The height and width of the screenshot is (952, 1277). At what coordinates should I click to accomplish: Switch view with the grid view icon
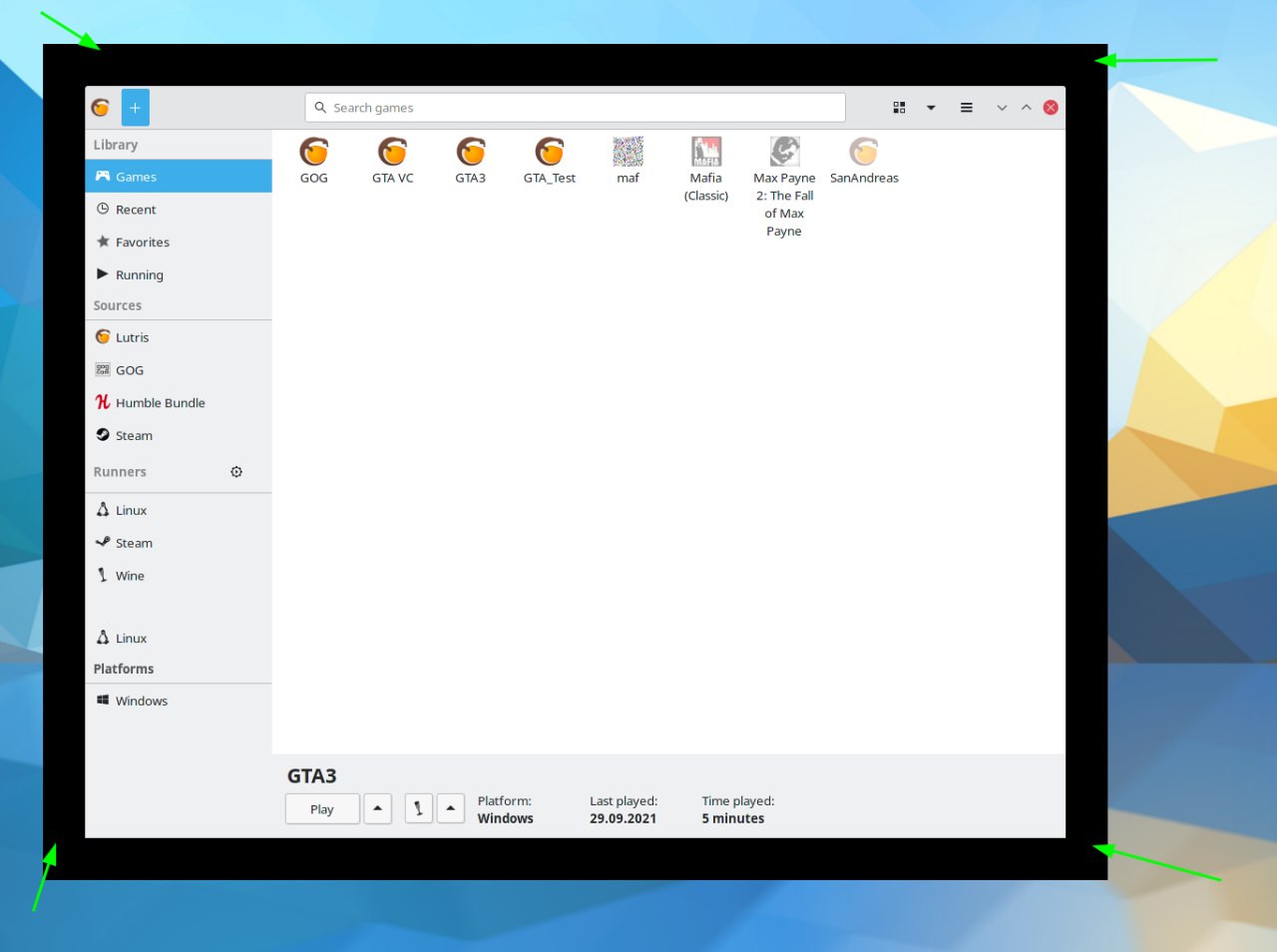[899, 108]
